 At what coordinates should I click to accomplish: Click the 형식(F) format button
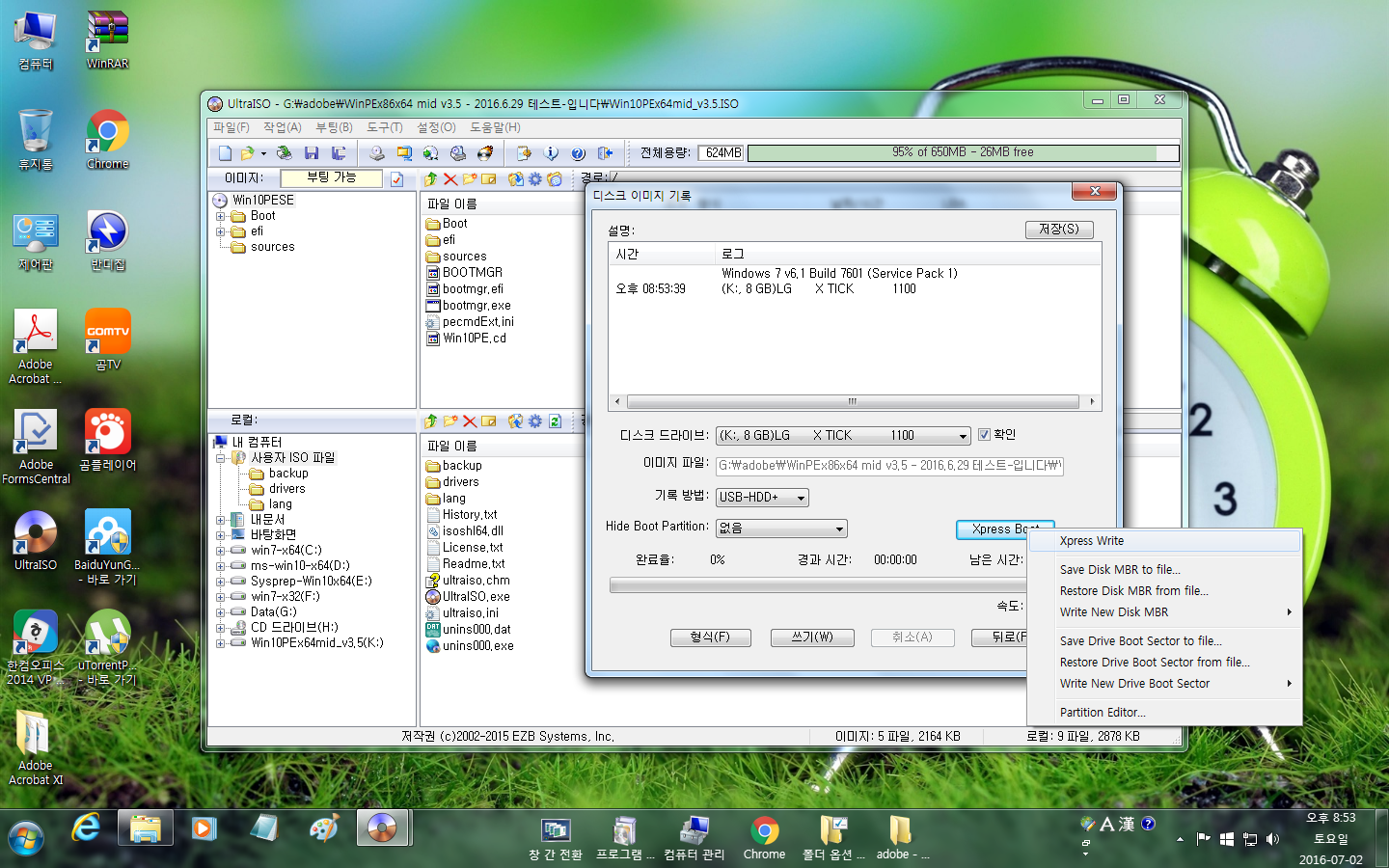pos(710,637)
